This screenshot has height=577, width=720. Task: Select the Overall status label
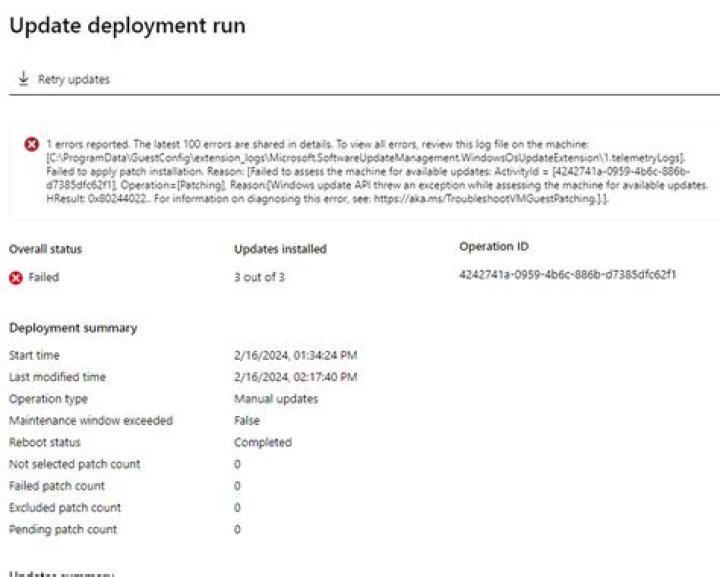(x=45, y=249)
